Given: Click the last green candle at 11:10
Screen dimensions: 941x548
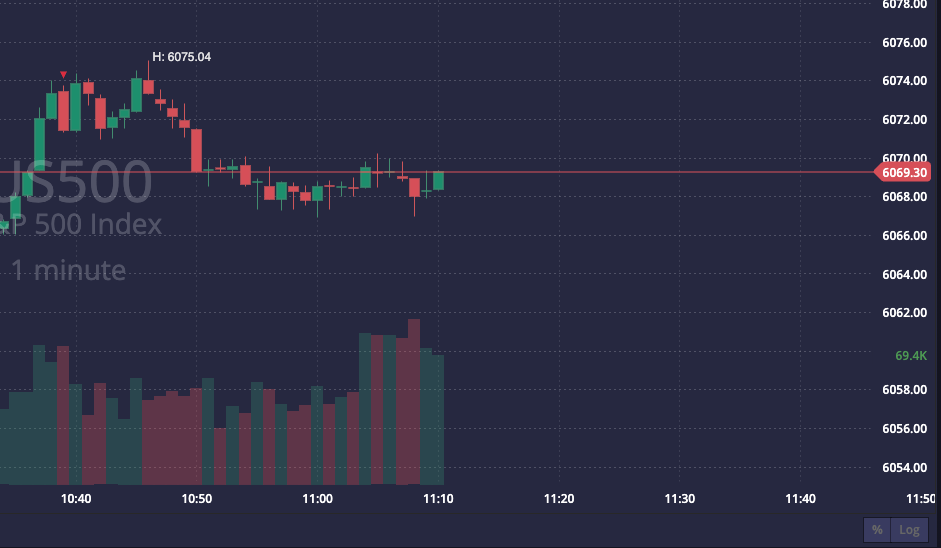Looking at the screenshot, I should pos(438,181).
